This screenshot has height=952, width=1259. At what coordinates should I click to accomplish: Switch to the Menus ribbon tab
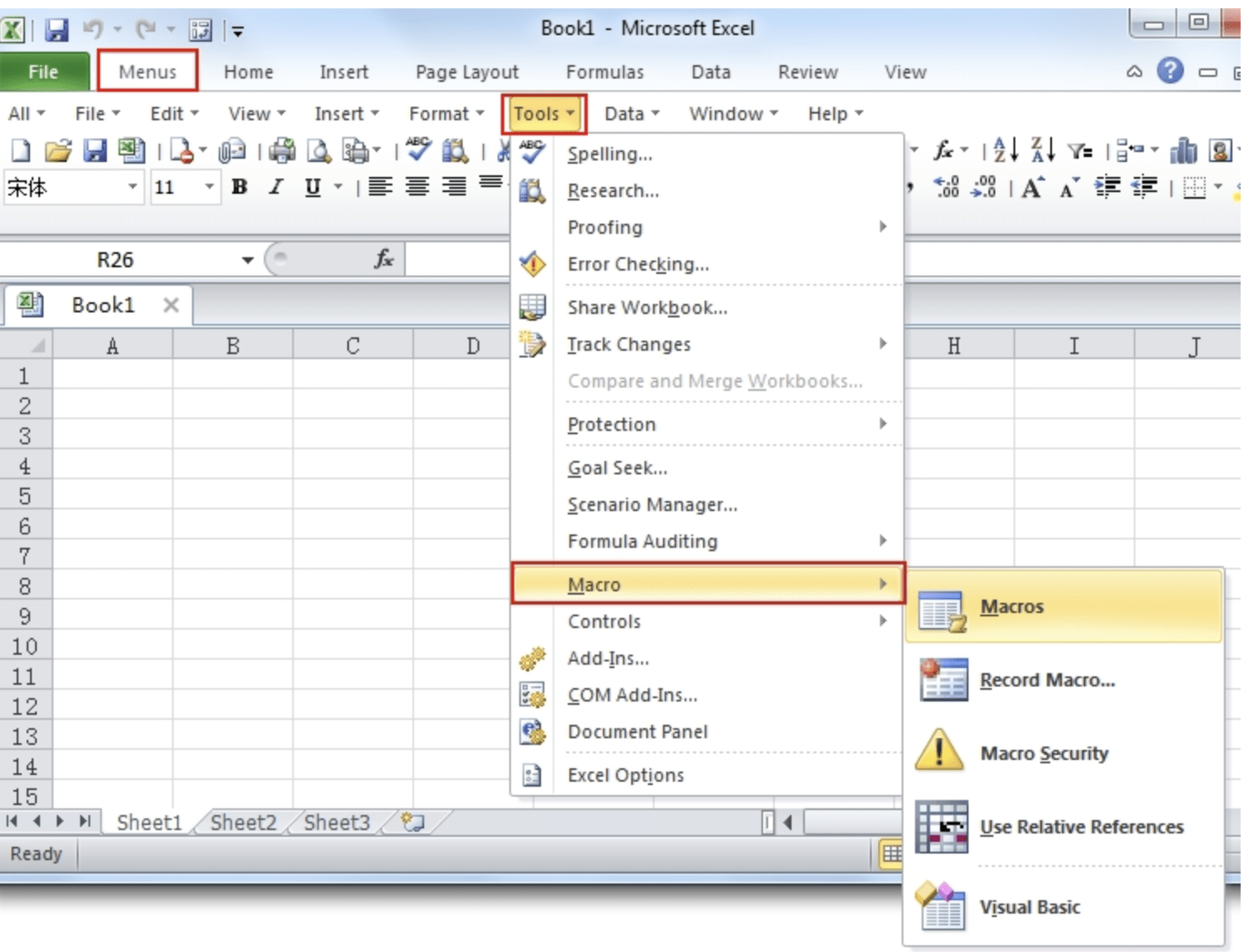tap(148, 71)
